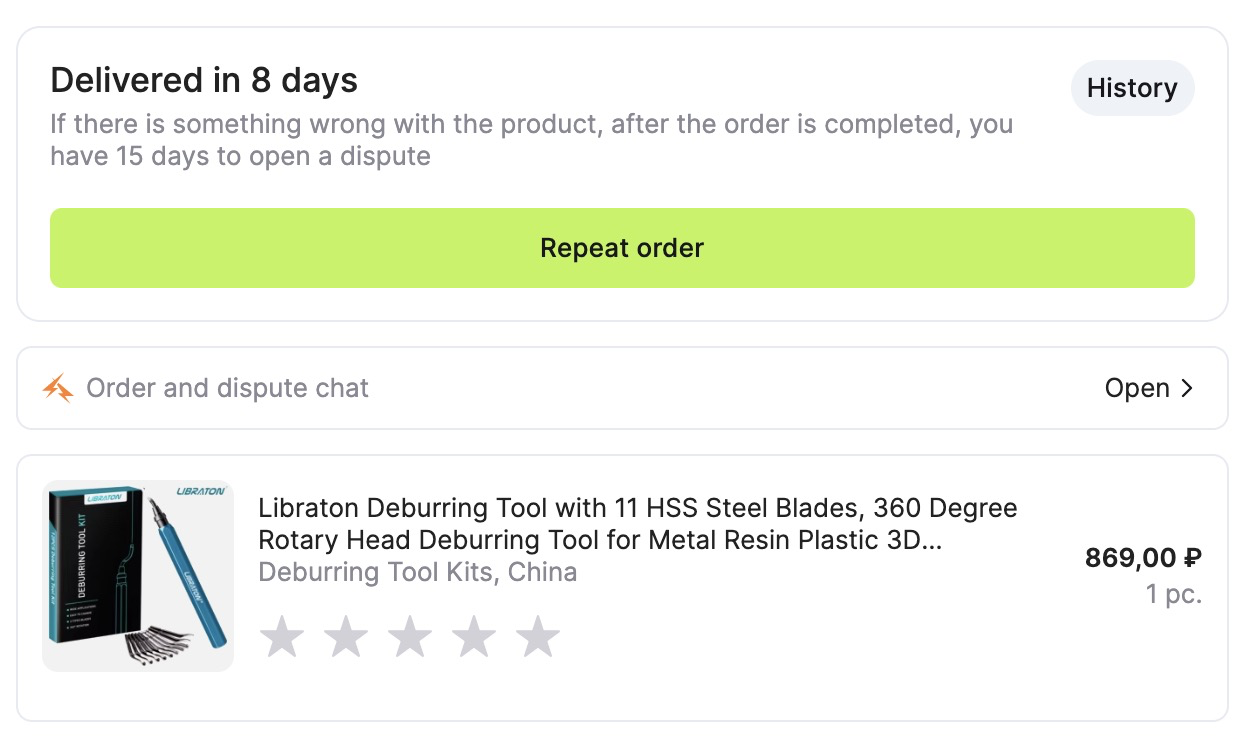Open the Libraton deburring tool thumbnail
1252x746 pixels.
(x=138, y=576)
